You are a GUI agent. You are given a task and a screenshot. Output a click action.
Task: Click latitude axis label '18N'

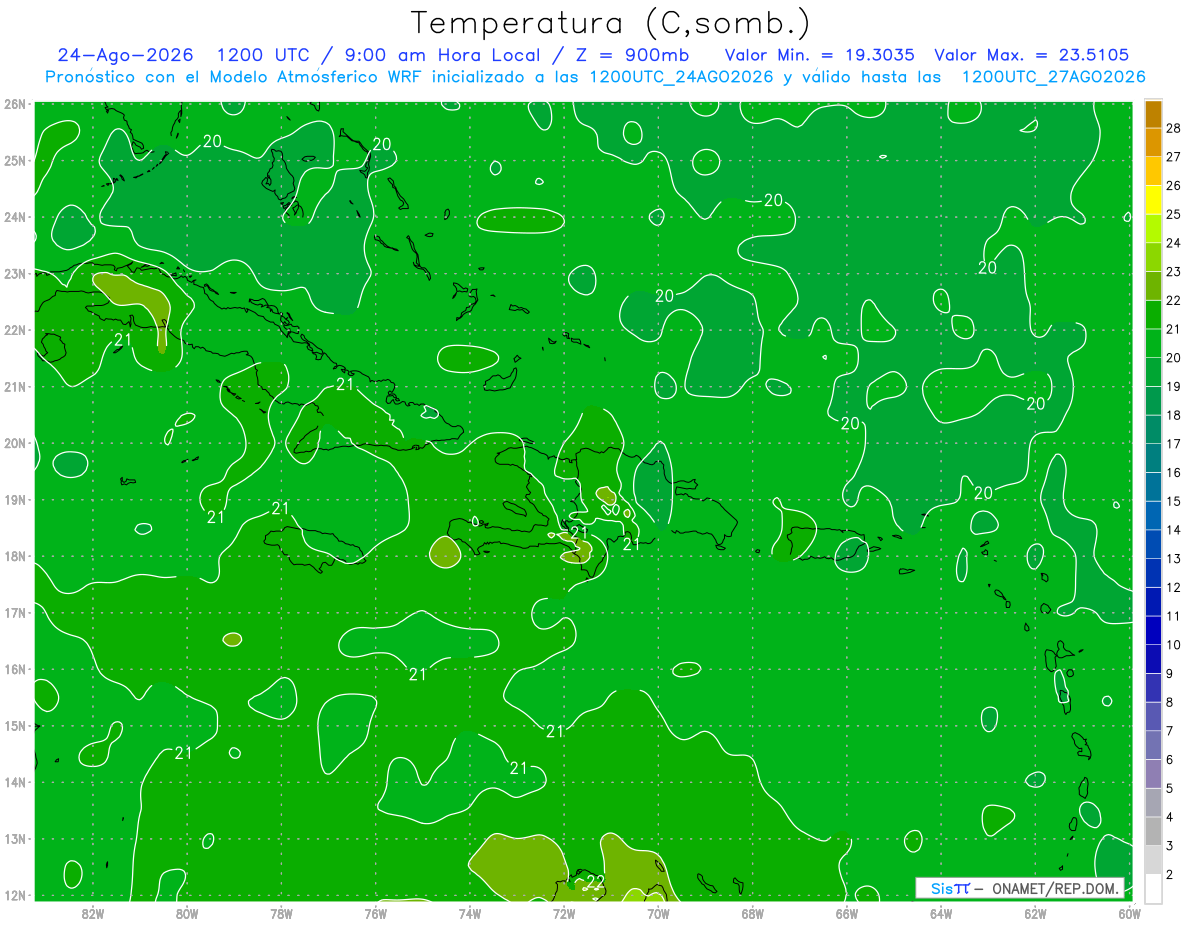(14, 556)
